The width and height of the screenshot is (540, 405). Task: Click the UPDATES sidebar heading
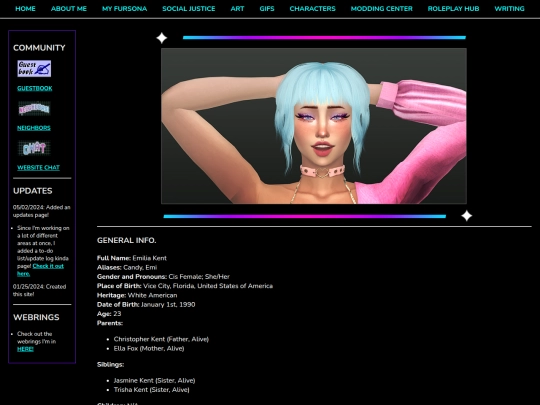33,191
